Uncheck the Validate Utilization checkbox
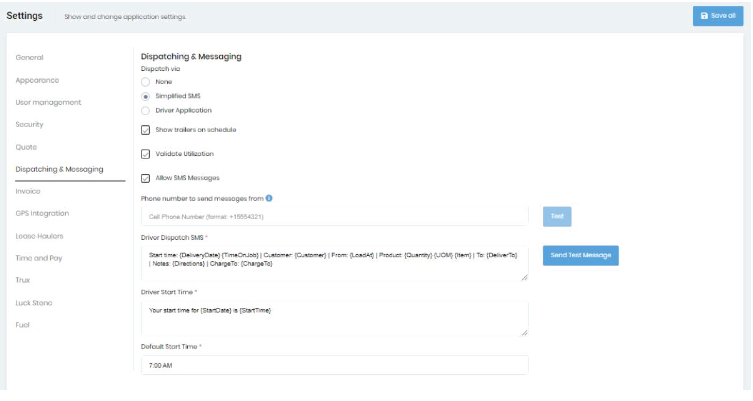Screen dimensions: 753x401 (146, 154)
